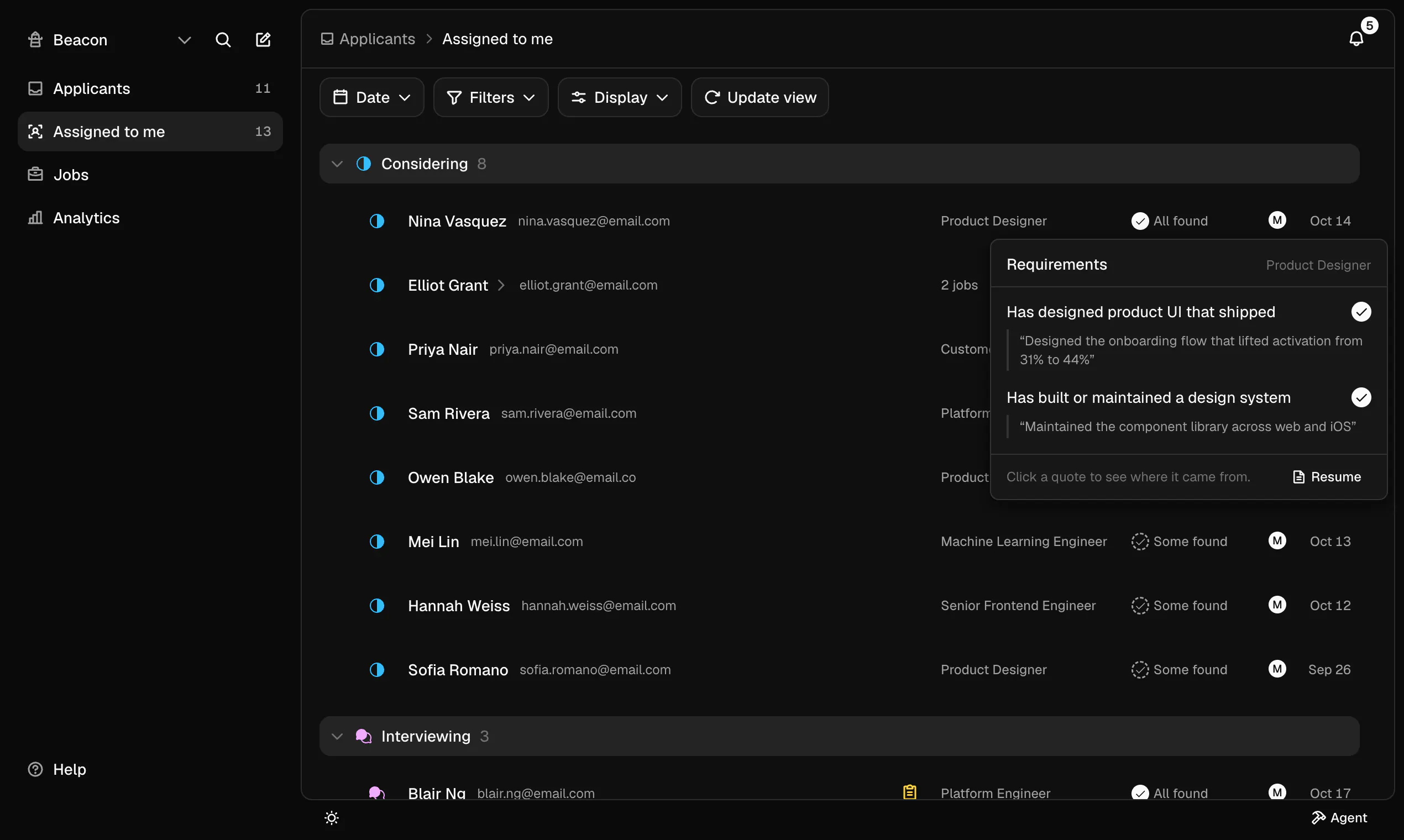The image size is (1404, 840).
Task: Open the Beacon workspace chevron menu
Action: click(x=185, y=40)
